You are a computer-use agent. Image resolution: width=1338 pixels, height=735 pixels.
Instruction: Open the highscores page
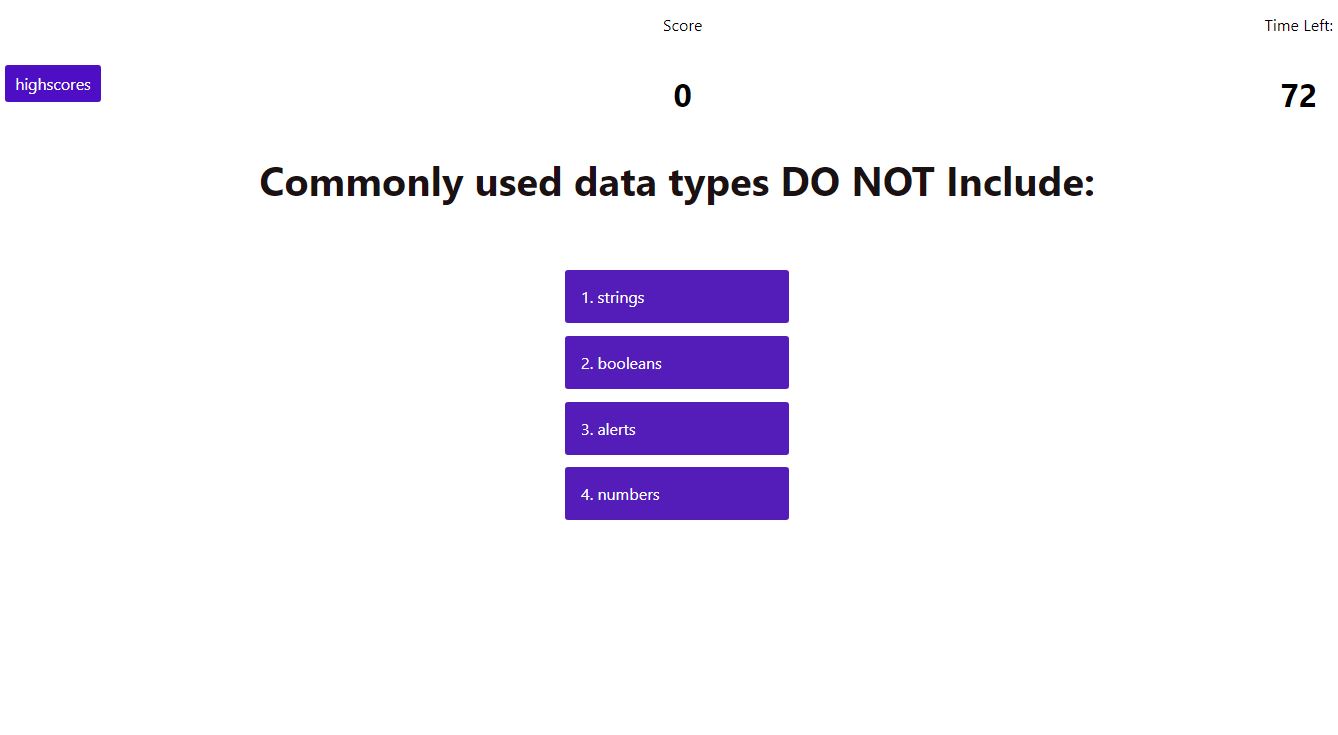pos(53,84)
